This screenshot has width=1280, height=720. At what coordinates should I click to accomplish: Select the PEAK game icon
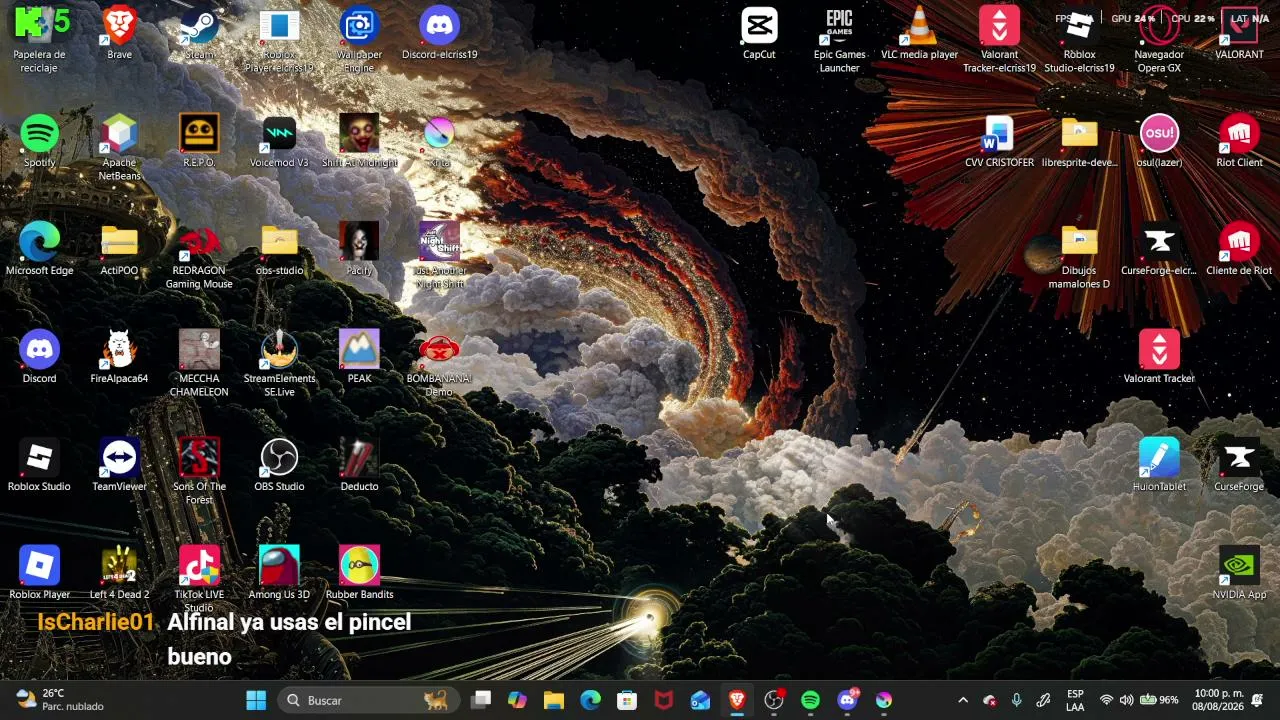click(359, 357)
